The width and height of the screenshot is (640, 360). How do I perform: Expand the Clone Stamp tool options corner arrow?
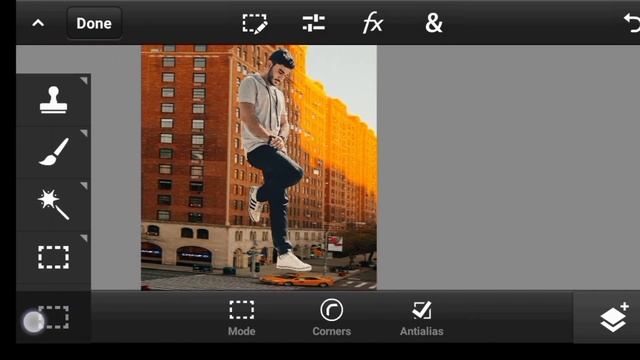pyautogui.click(x=84, y=80)
